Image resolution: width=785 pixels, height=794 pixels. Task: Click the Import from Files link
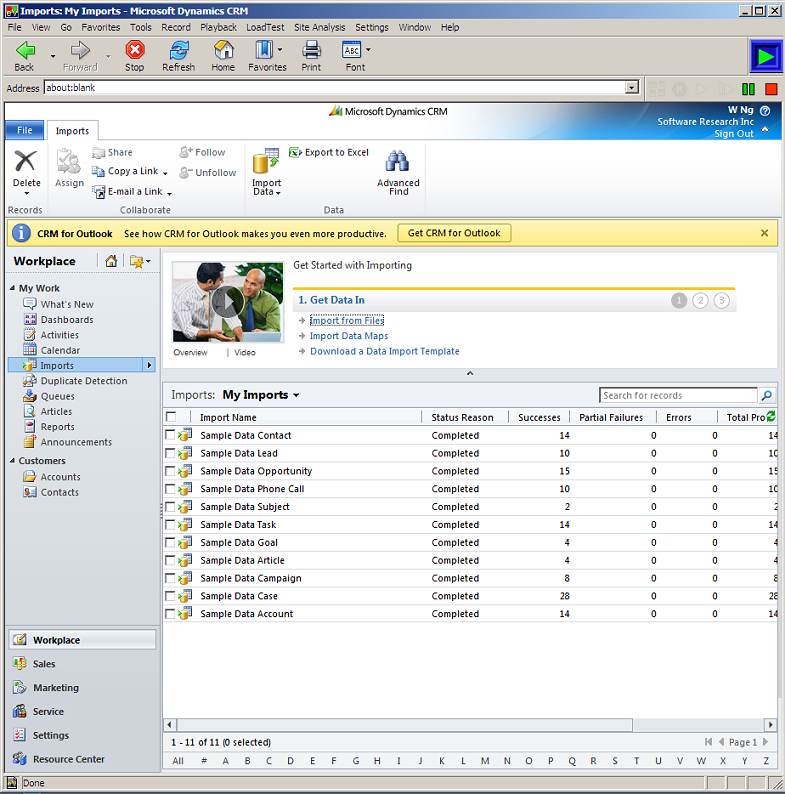347,321
